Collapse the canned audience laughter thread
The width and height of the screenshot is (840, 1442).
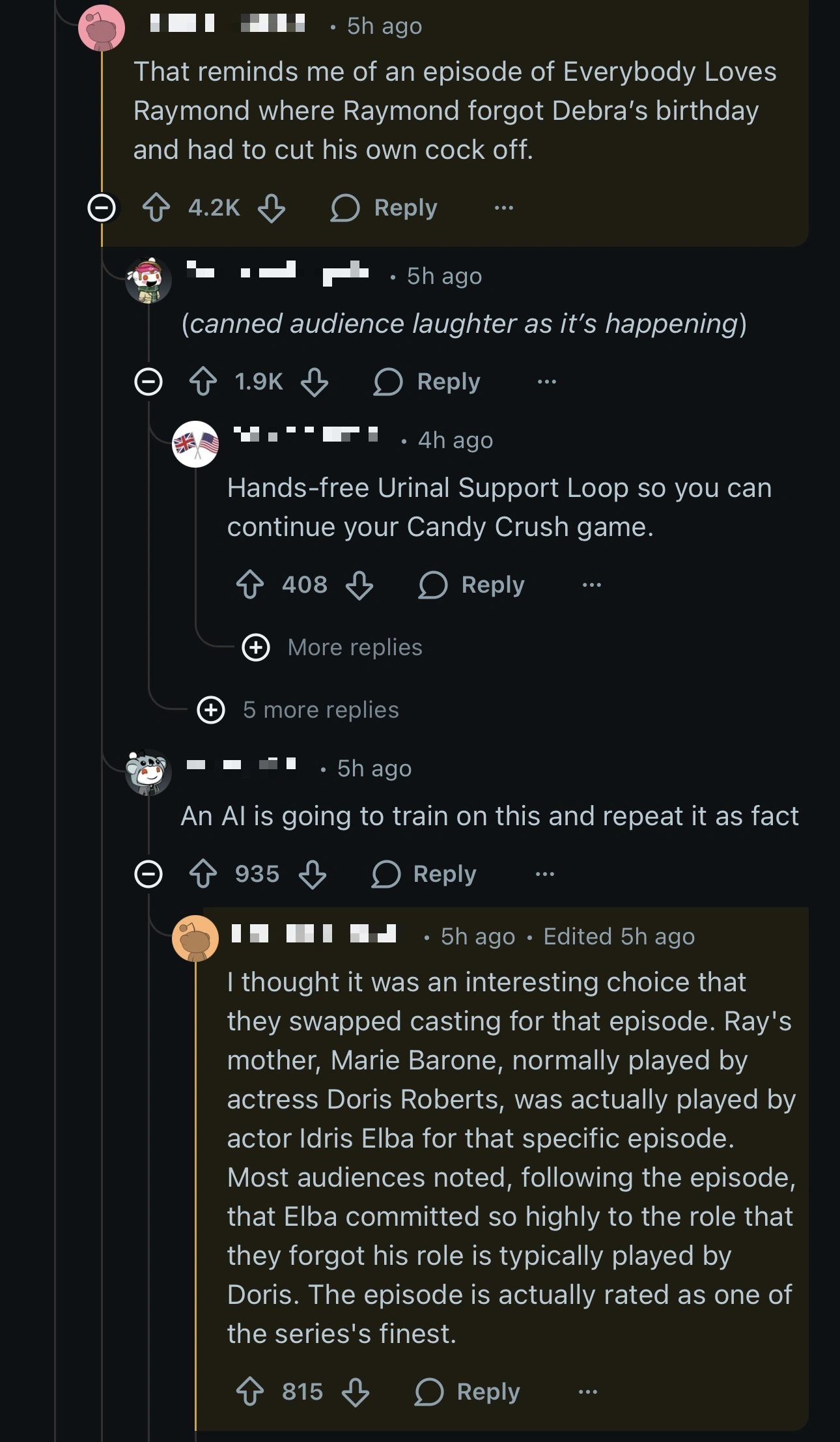148,382
